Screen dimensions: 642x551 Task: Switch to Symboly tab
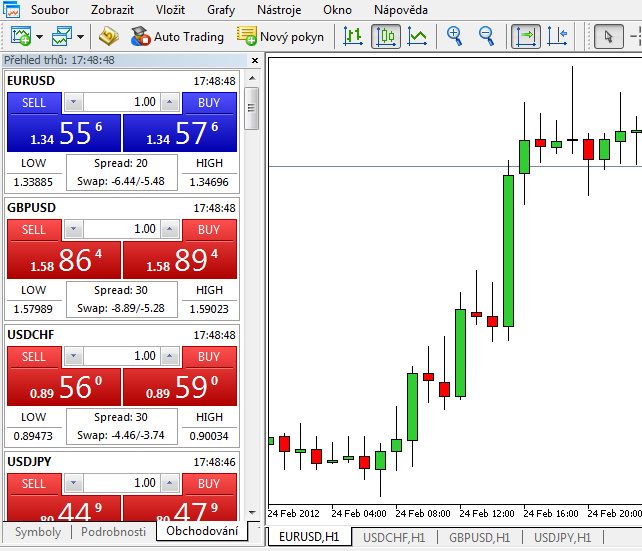[38, 532]
